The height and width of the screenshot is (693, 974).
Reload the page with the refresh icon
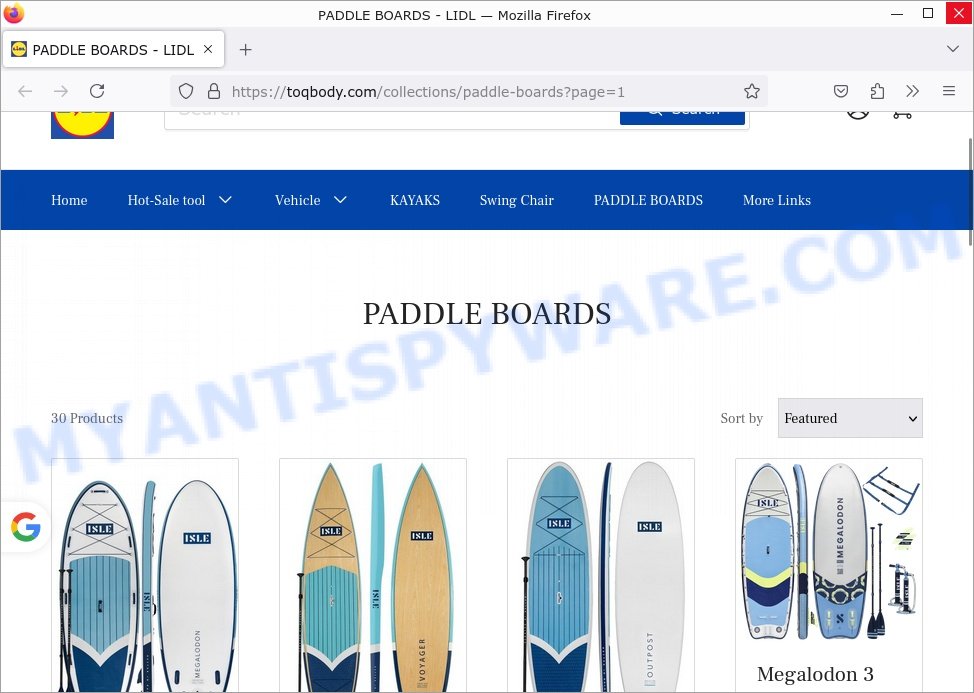point(97,91)
